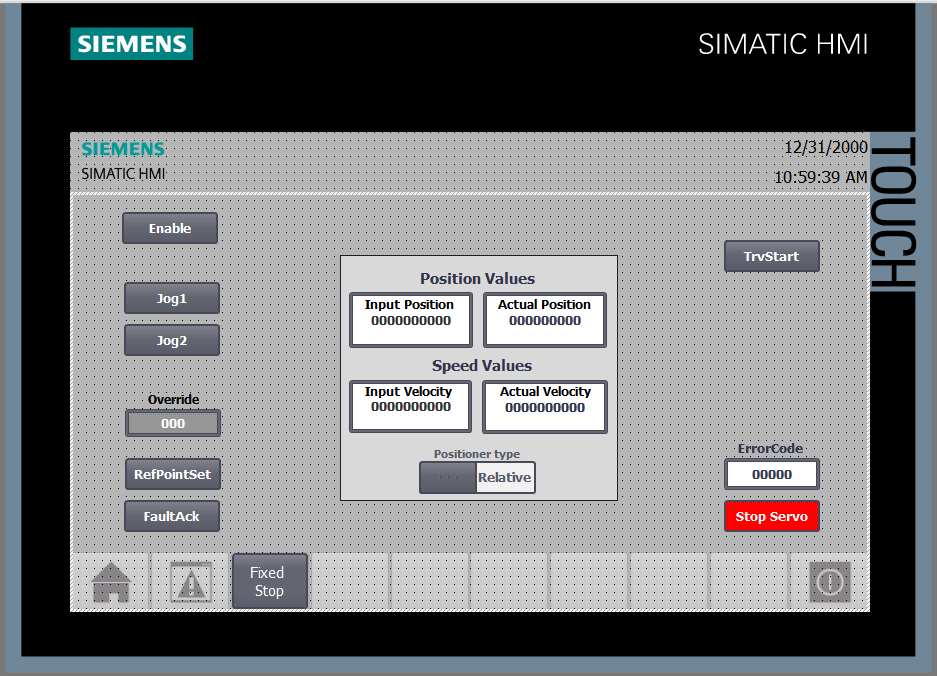
Task: Click the ErrorCode label
Action: pos(770,449)
